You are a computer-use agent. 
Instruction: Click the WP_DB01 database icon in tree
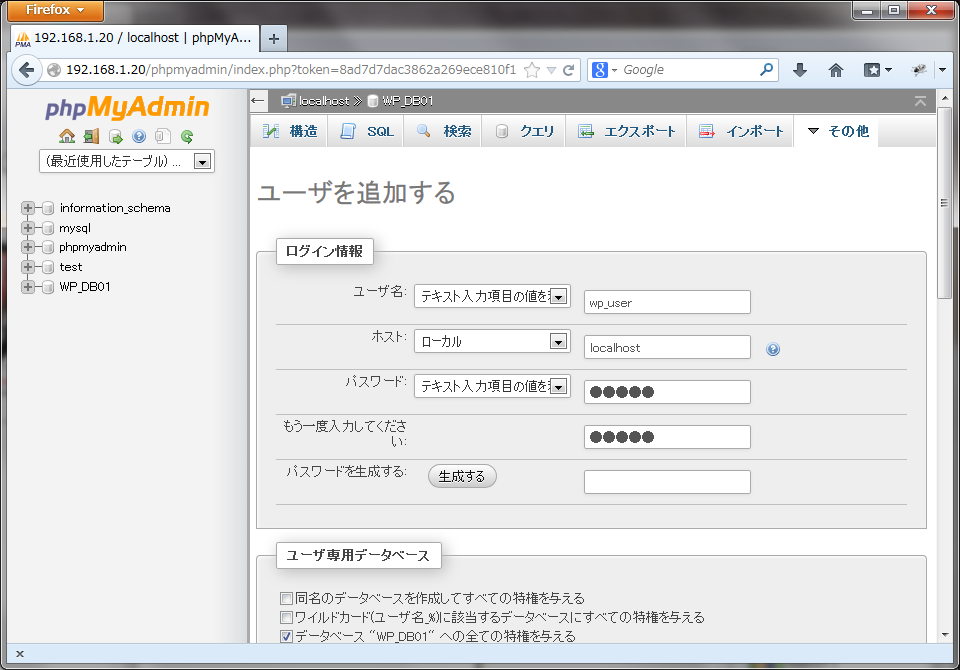click(x=48, y=287)
